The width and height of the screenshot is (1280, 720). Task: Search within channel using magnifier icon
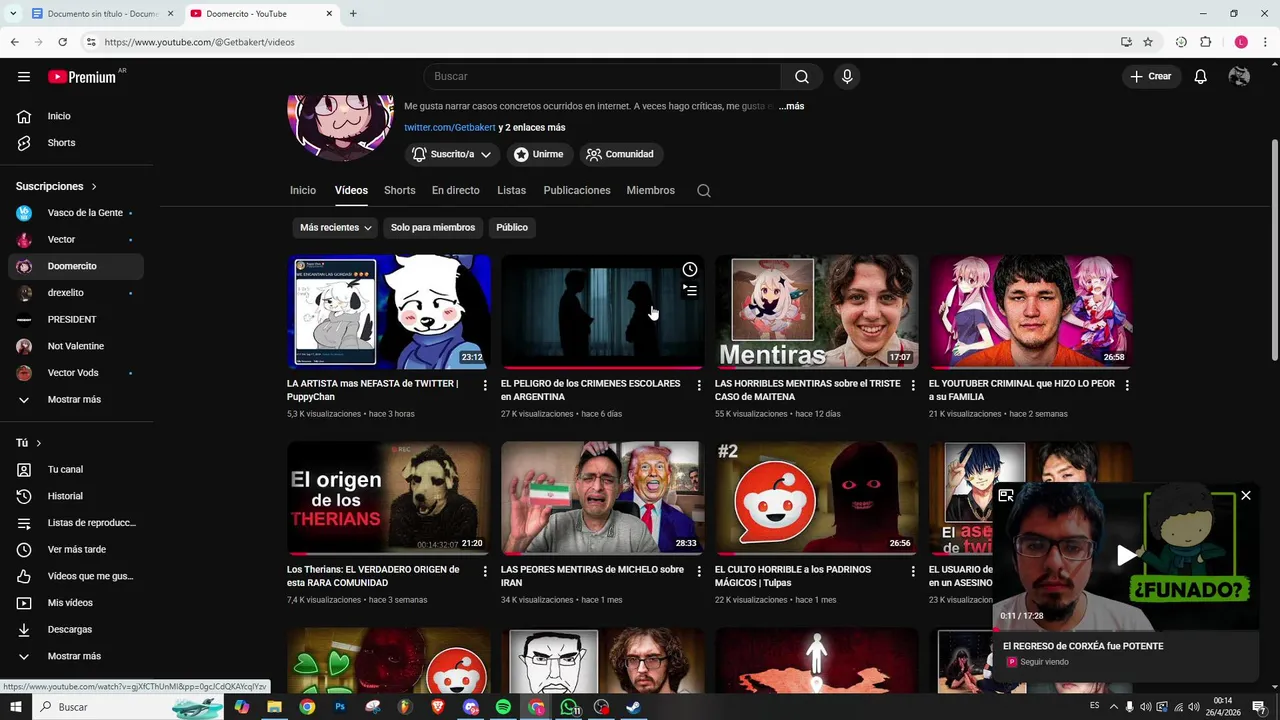coord(704,190)
